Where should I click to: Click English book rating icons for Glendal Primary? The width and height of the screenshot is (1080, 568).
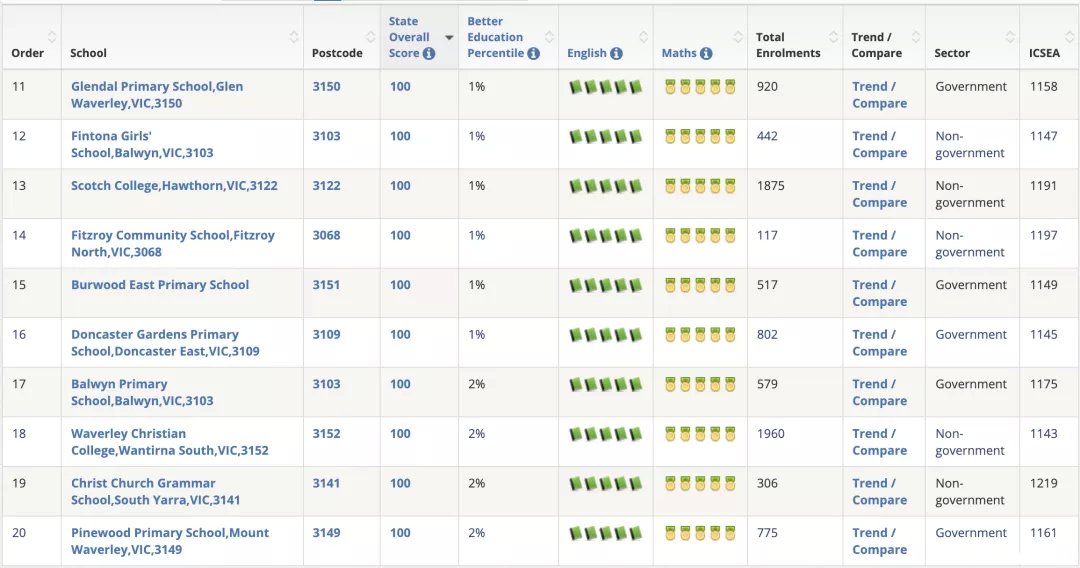point(605,87)
